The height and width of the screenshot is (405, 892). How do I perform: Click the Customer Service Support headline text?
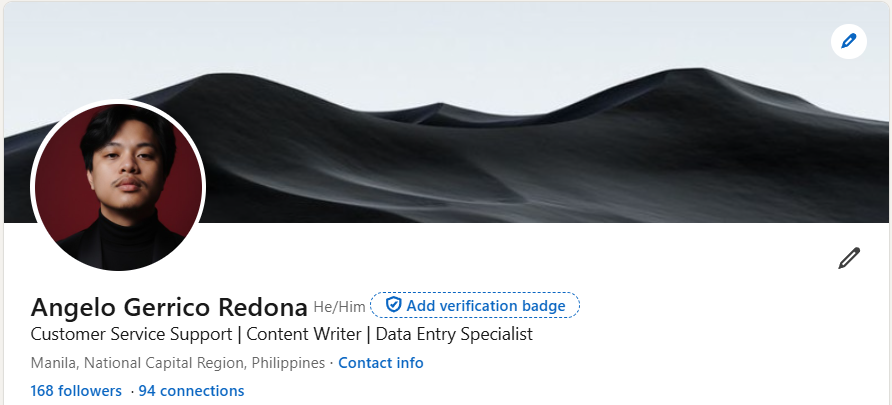pyautogui.click(x=131, y=334)
